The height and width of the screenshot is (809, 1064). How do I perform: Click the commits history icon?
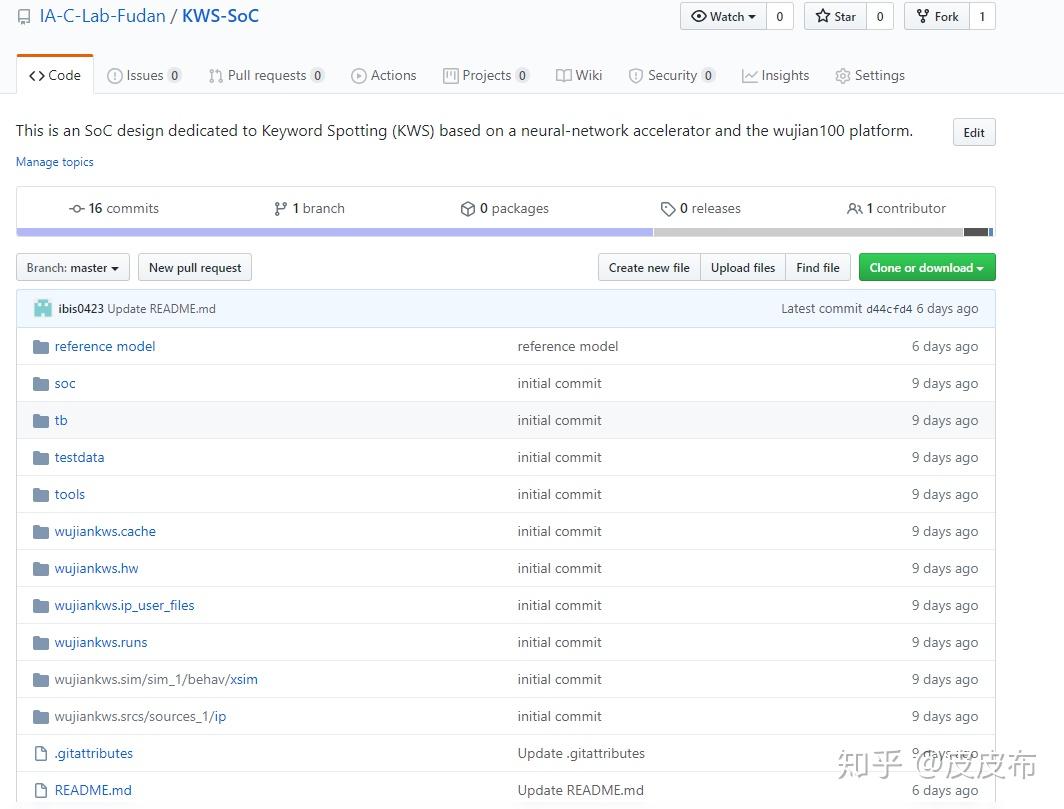click(77, 209)
